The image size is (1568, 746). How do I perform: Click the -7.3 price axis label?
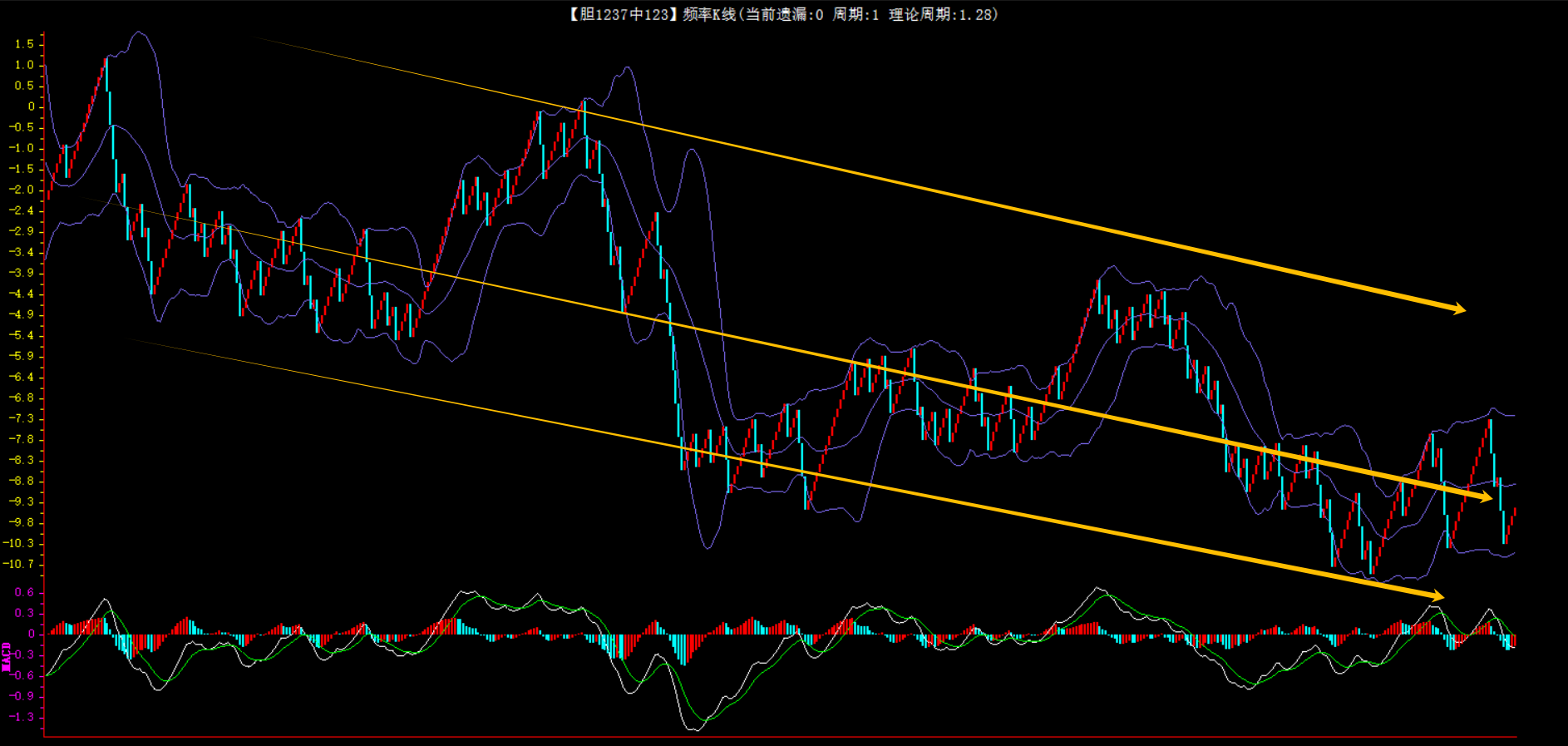click(x=22, y=418)
